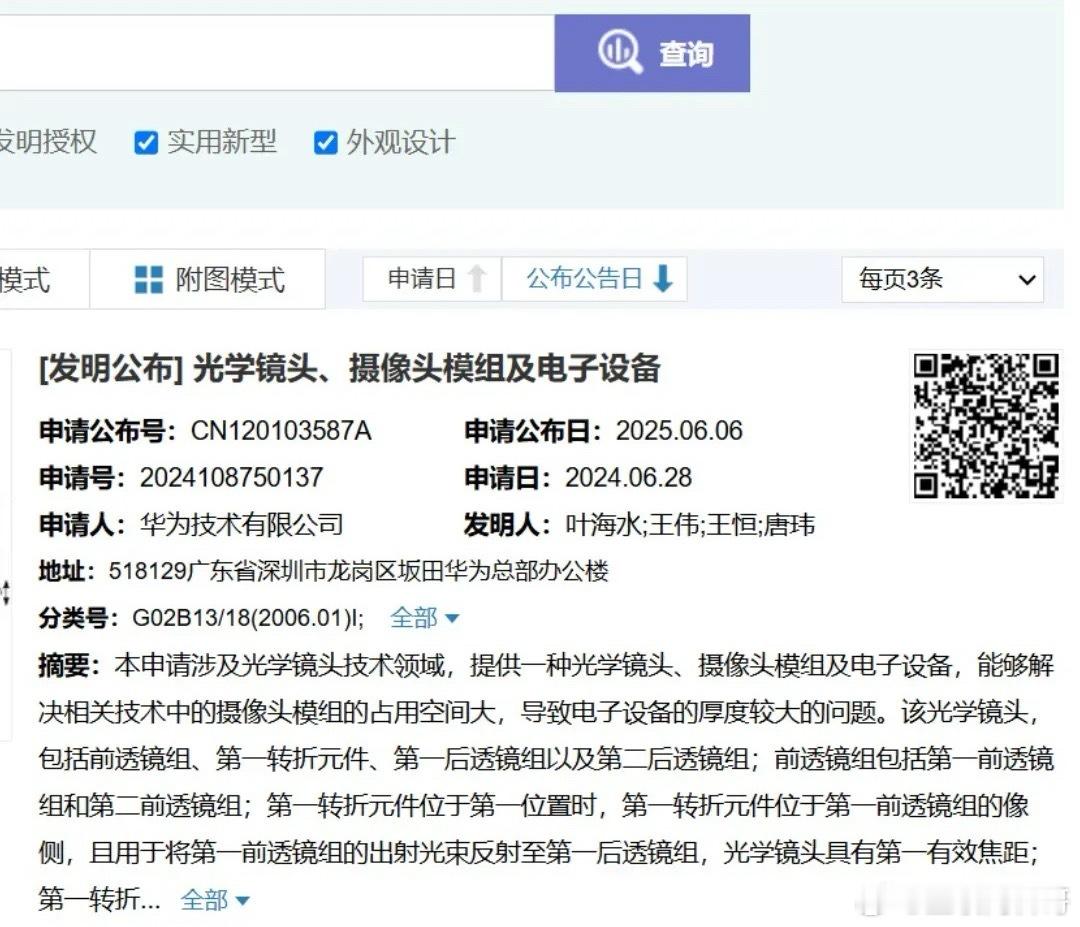The width and height of the screenshot is (1080, 927).
Task: Expand 全部 at end of 摘要
Action: (215, 899)
